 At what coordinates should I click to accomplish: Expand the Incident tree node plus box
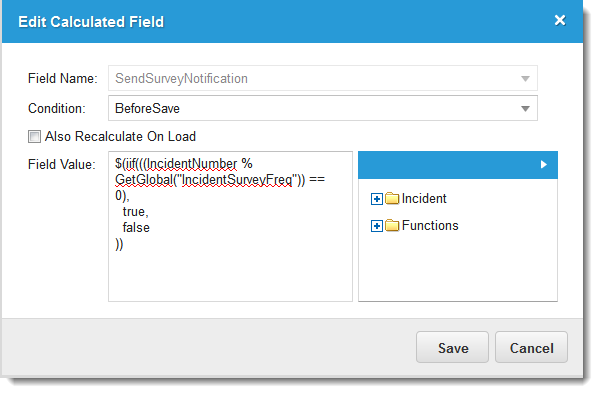coord(376,199)
